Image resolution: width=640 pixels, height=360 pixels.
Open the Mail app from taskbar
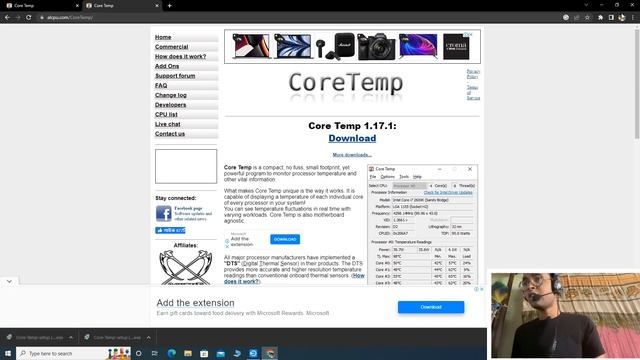pyautogui.click(x=220, y=353)
